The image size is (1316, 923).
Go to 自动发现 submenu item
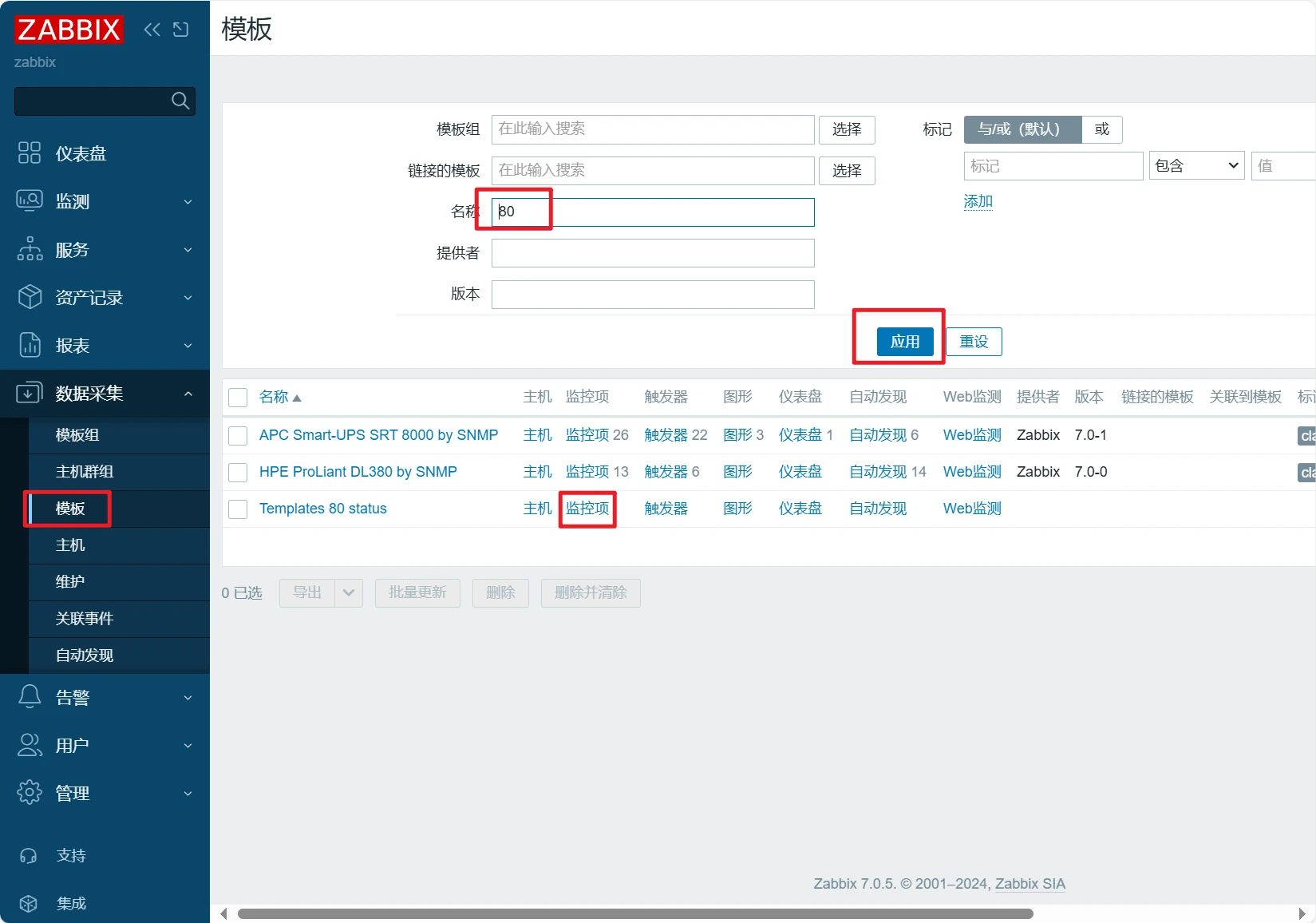click(x=85, y=656)
